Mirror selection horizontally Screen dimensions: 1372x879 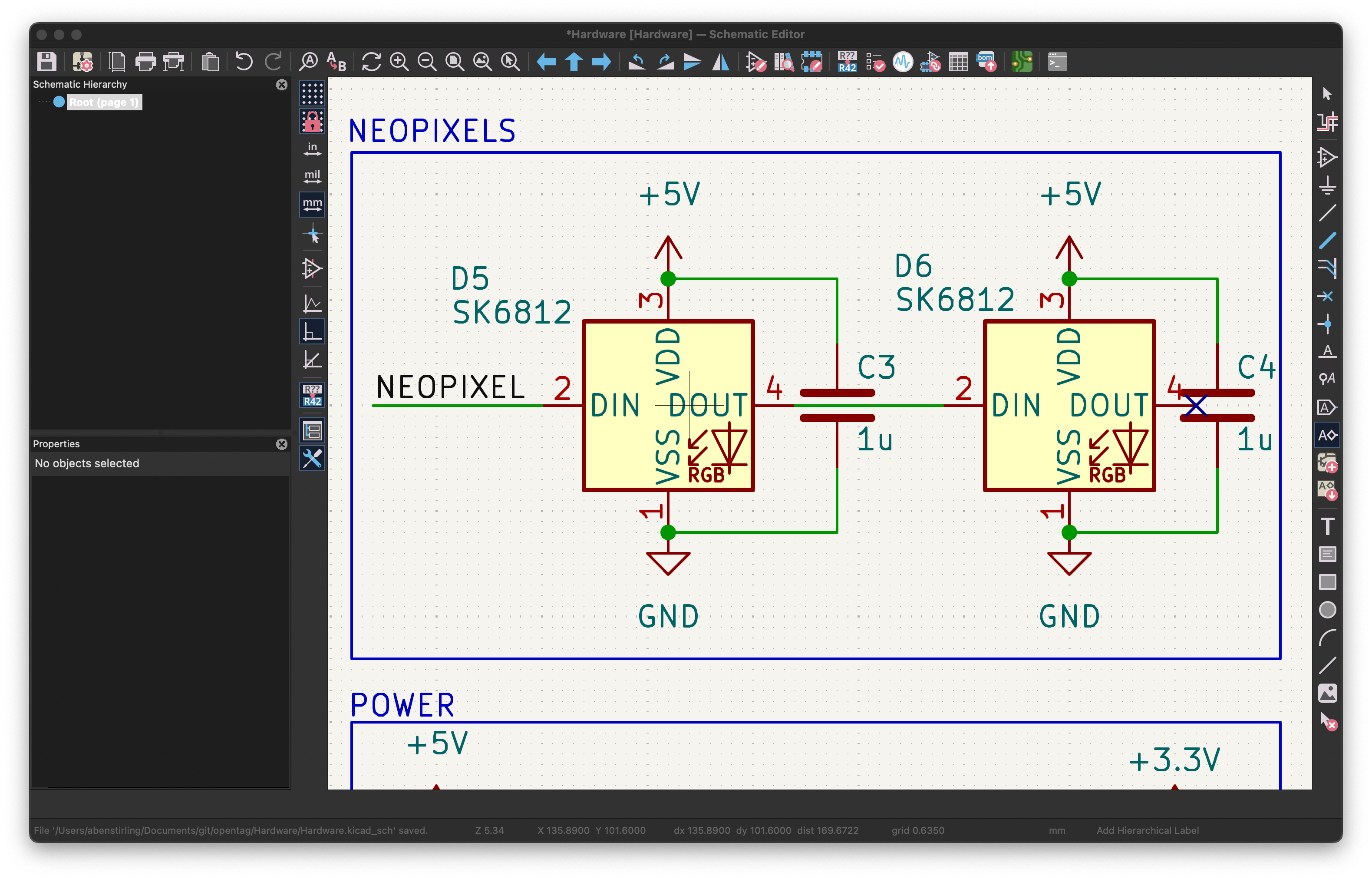tap(720, 62)
